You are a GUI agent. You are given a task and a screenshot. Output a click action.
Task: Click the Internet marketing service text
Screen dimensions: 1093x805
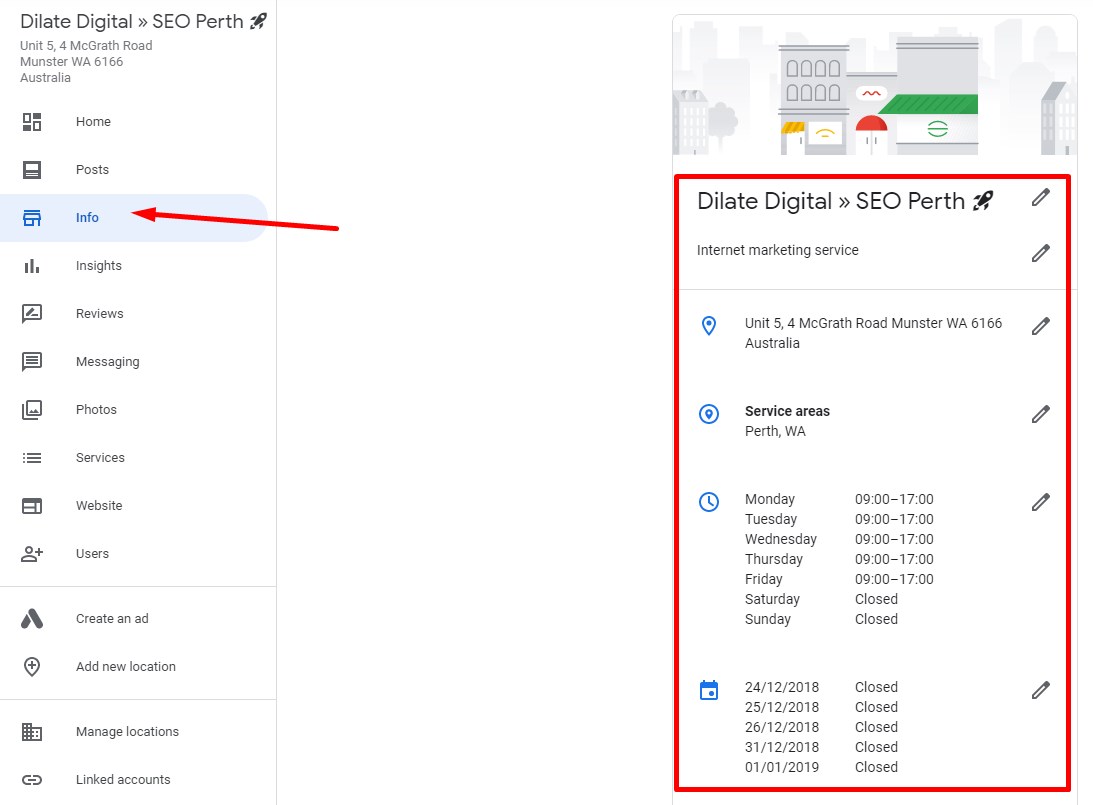tap(778, 250)
